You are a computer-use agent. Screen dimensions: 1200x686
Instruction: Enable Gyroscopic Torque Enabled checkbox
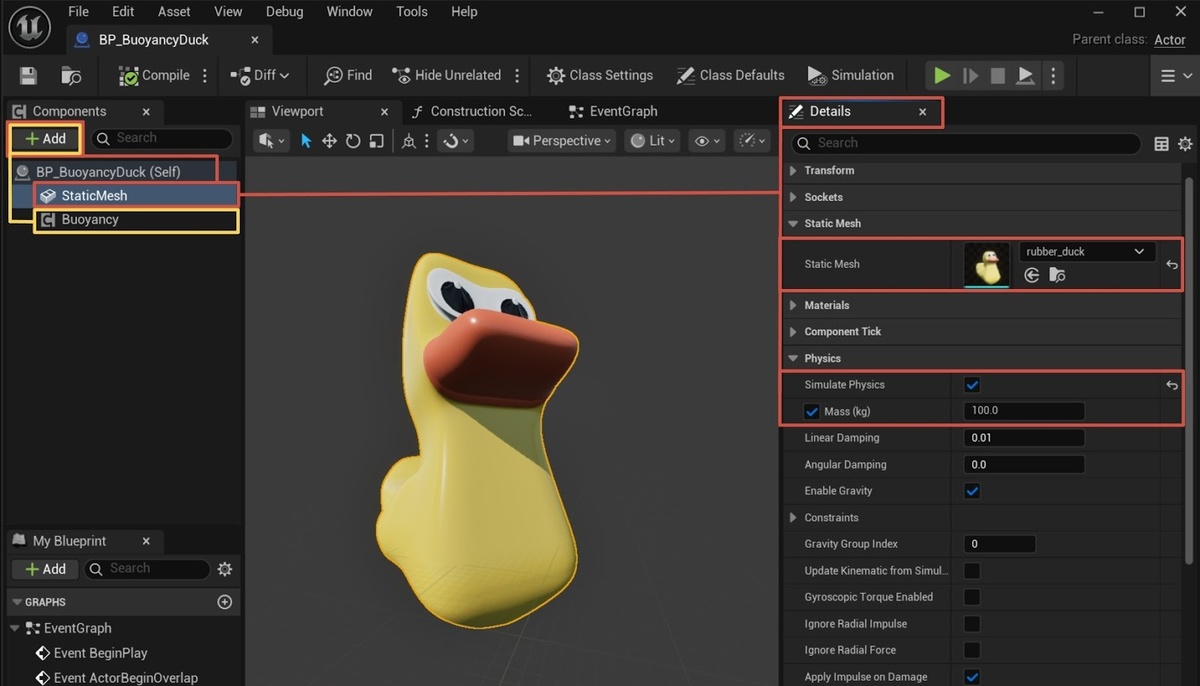[972, 597]
